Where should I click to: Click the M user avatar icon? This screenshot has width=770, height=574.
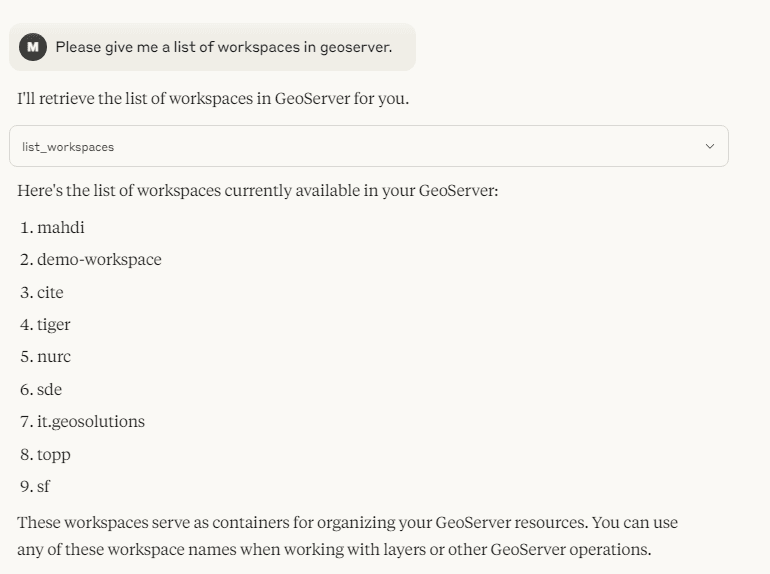coord(33,47)
